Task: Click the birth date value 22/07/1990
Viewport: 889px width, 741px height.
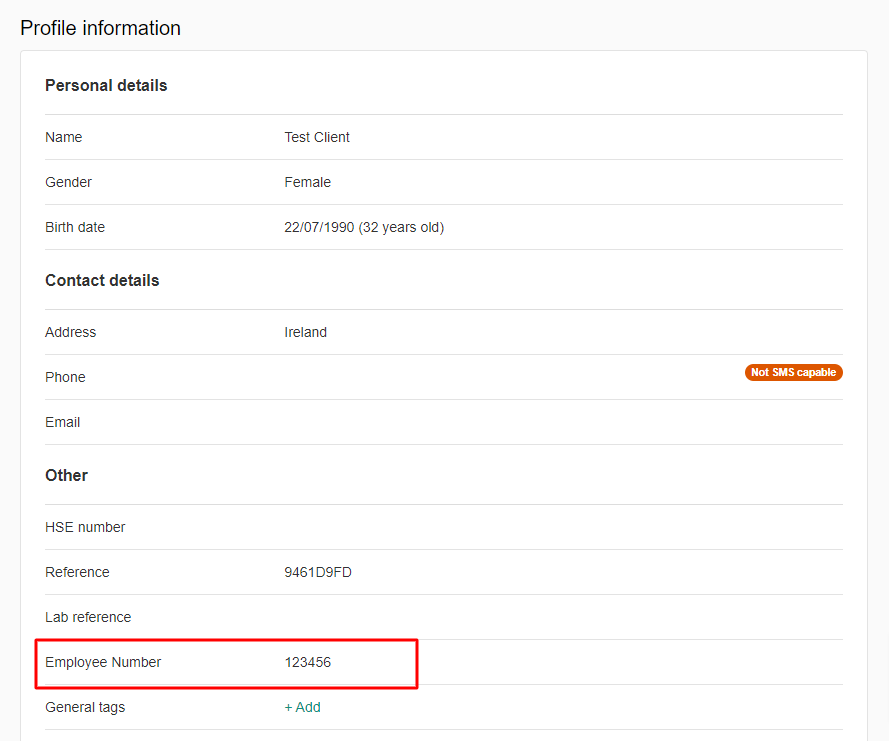Action: click(364, 227)
